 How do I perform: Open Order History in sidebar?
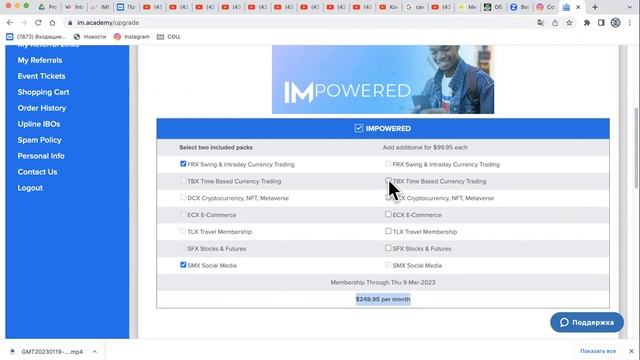[42, 108]
